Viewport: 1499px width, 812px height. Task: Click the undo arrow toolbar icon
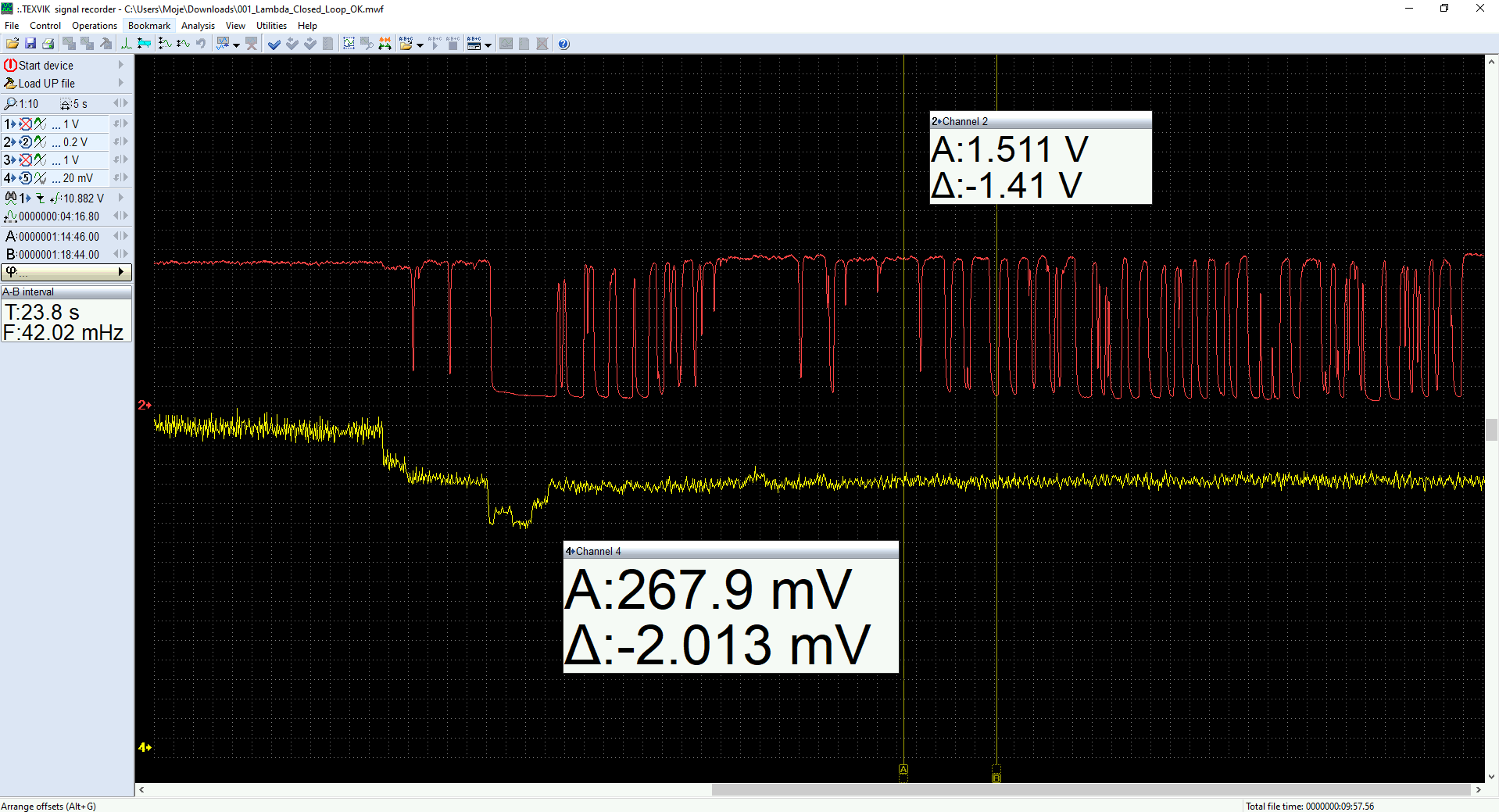(x=201, y=44)
